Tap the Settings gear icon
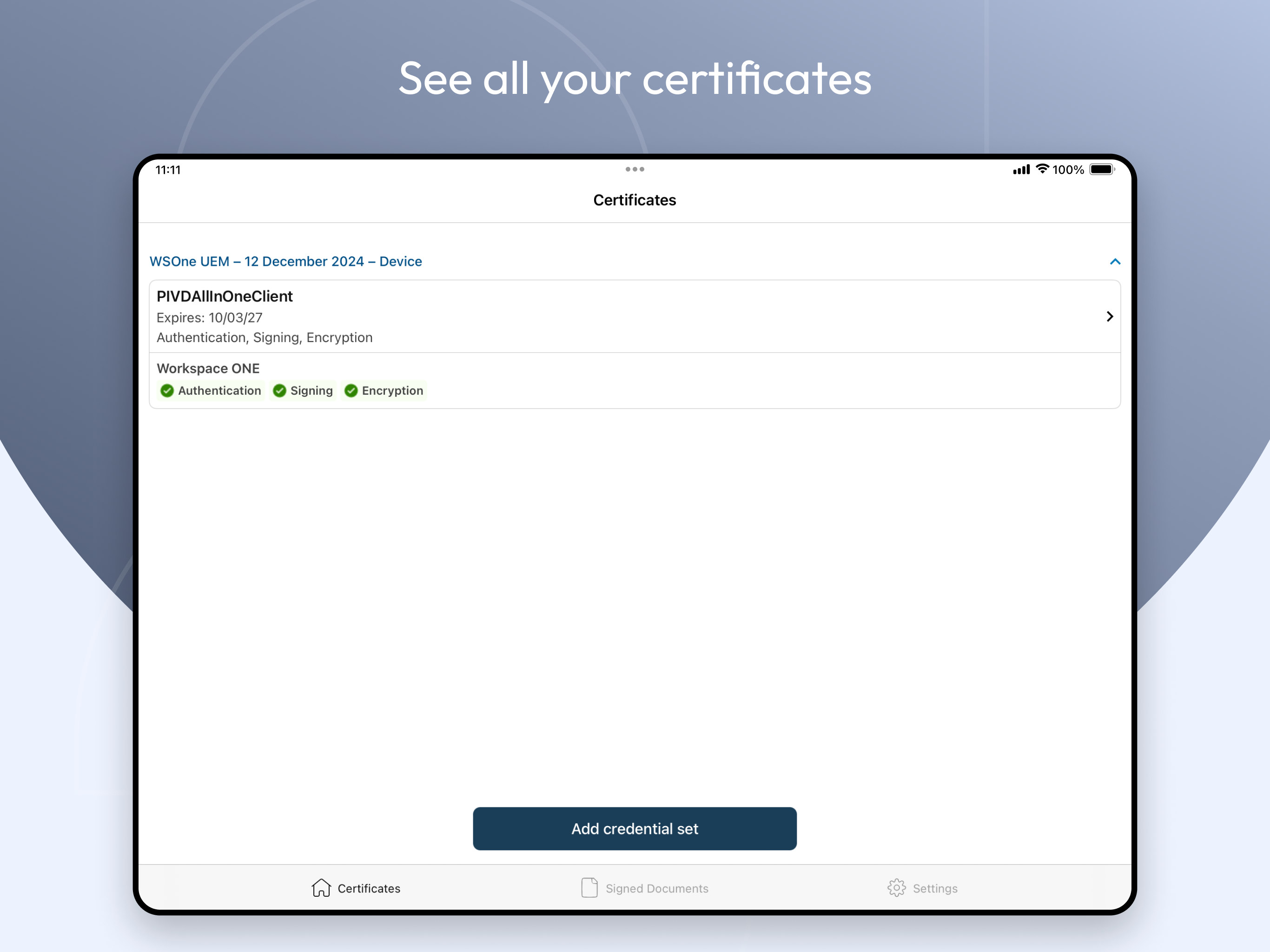This screenshot has width=1270, height=952. pyautogui.click(x=896, y=888)
